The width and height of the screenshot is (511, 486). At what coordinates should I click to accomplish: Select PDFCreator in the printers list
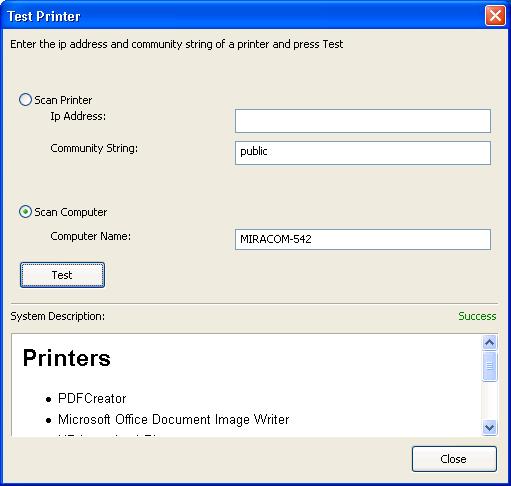point(92,398)
